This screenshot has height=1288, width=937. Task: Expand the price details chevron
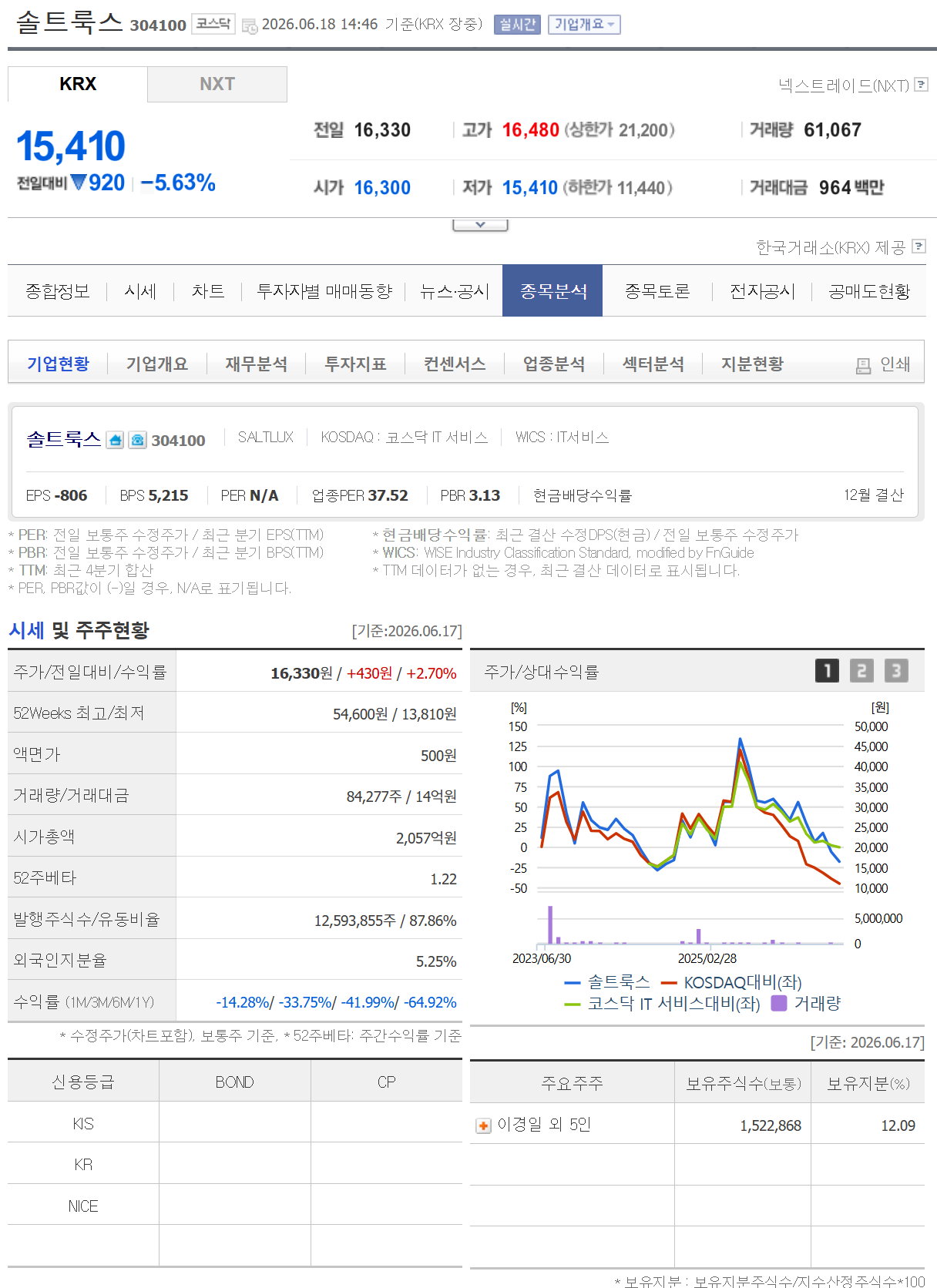[480, 225]
